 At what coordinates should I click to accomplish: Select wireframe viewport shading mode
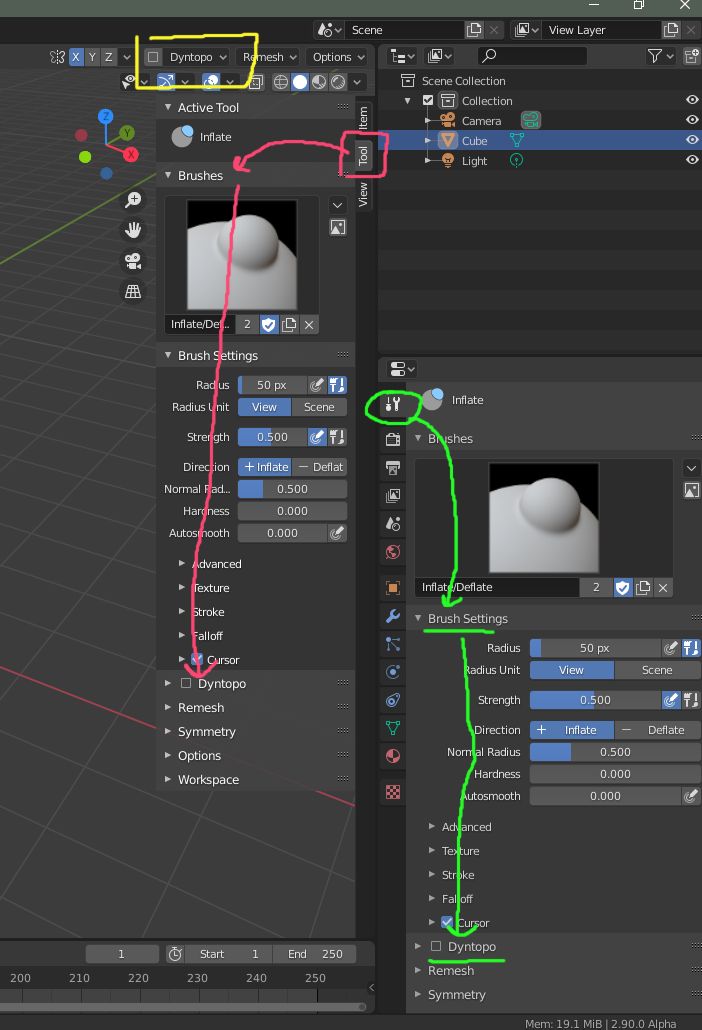tap(281, 81)
